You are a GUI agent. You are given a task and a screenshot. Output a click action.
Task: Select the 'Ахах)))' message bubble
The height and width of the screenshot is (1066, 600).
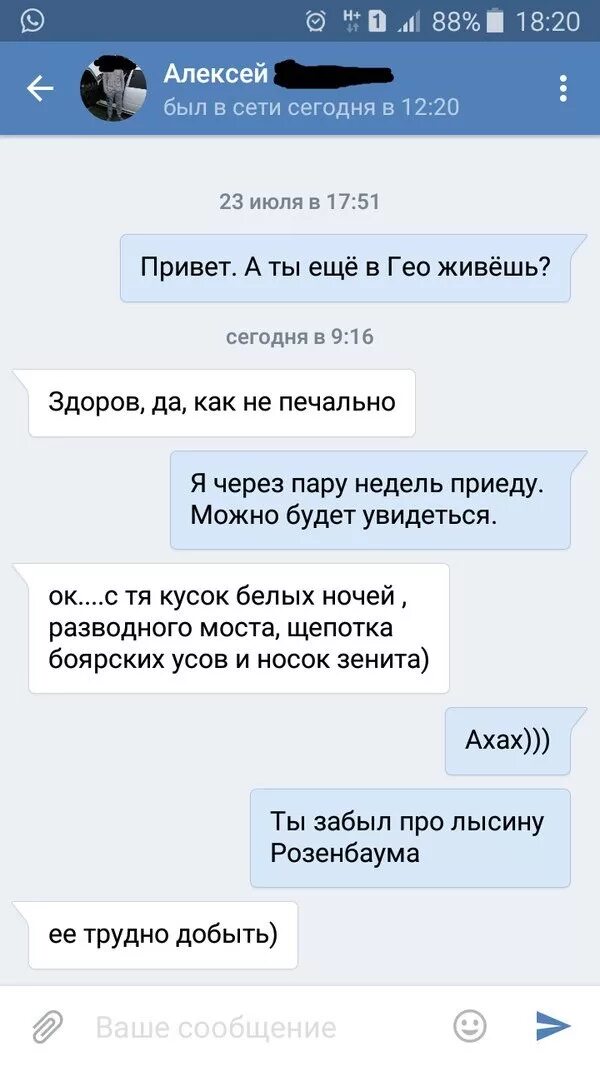tap(508, 740)
